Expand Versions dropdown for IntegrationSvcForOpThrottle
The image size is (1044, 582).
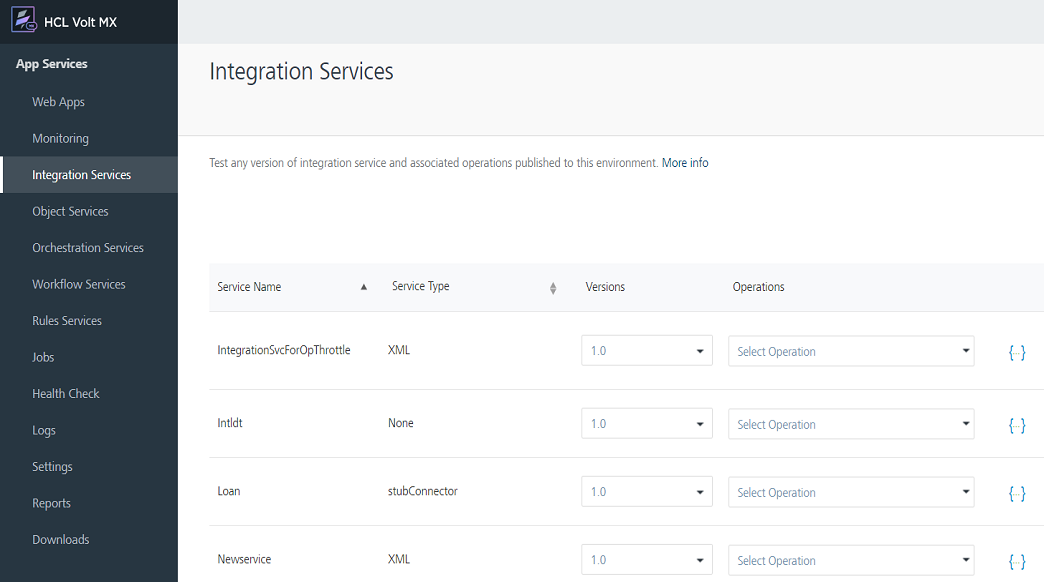coord(646,351)
